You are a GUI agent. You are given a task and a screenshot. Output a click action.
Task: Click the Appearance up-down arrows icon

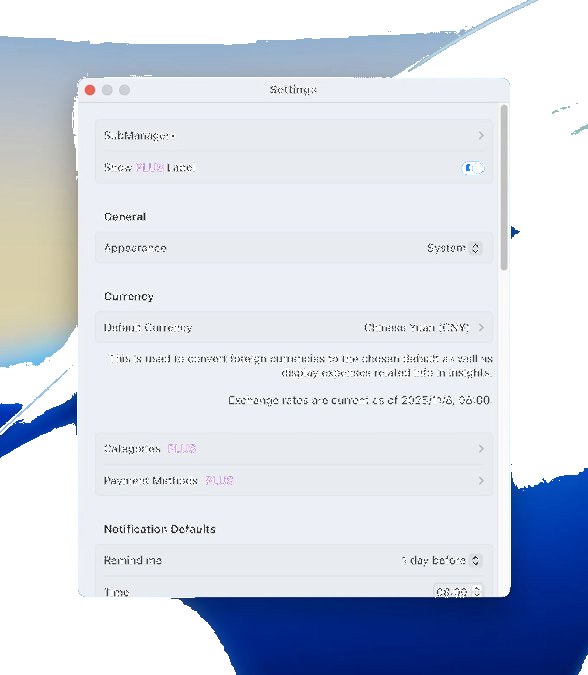[x=475, y=248]
